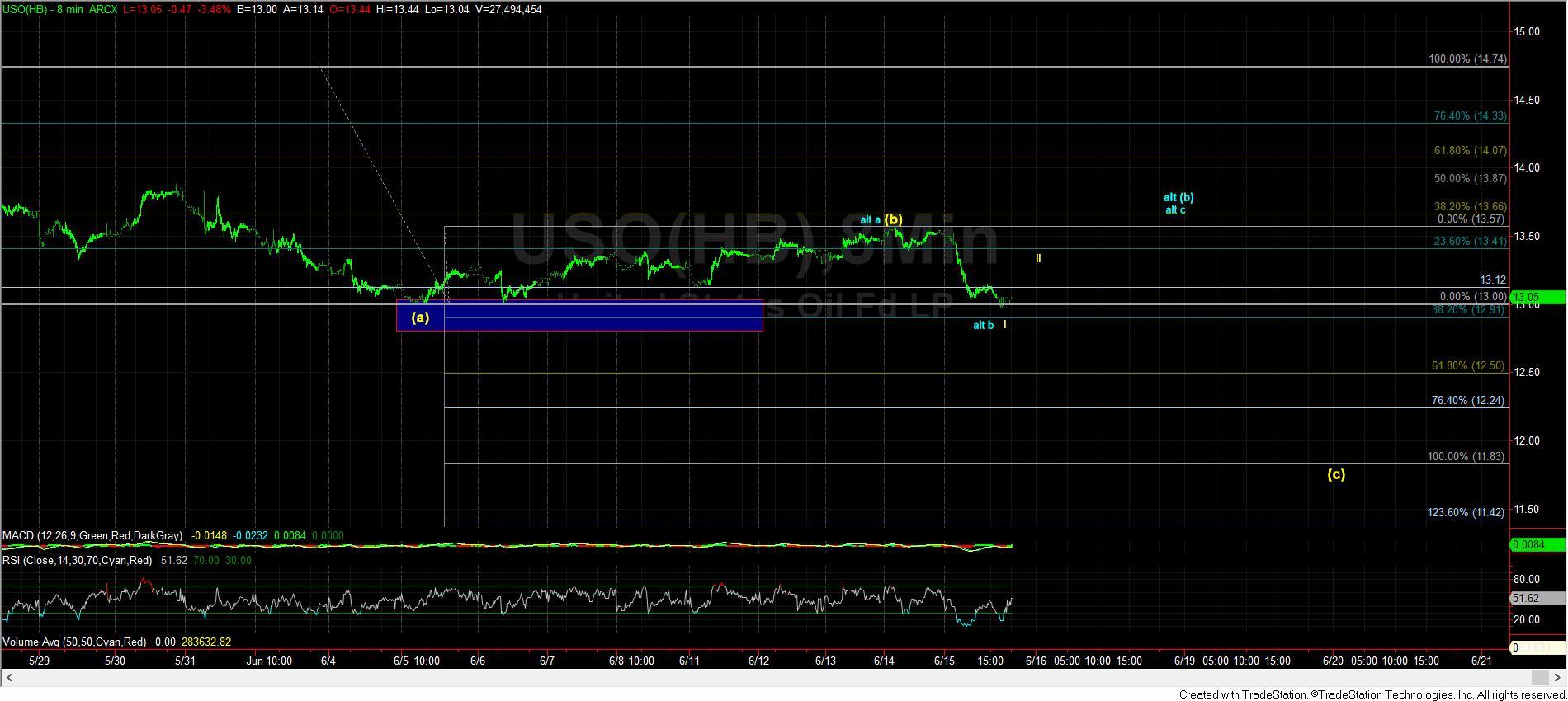Click the 0.00% (13.00) Fibonacci label
Image resolution: width=1568 pixels, height=701 pixels.
tap(1473, 297)
